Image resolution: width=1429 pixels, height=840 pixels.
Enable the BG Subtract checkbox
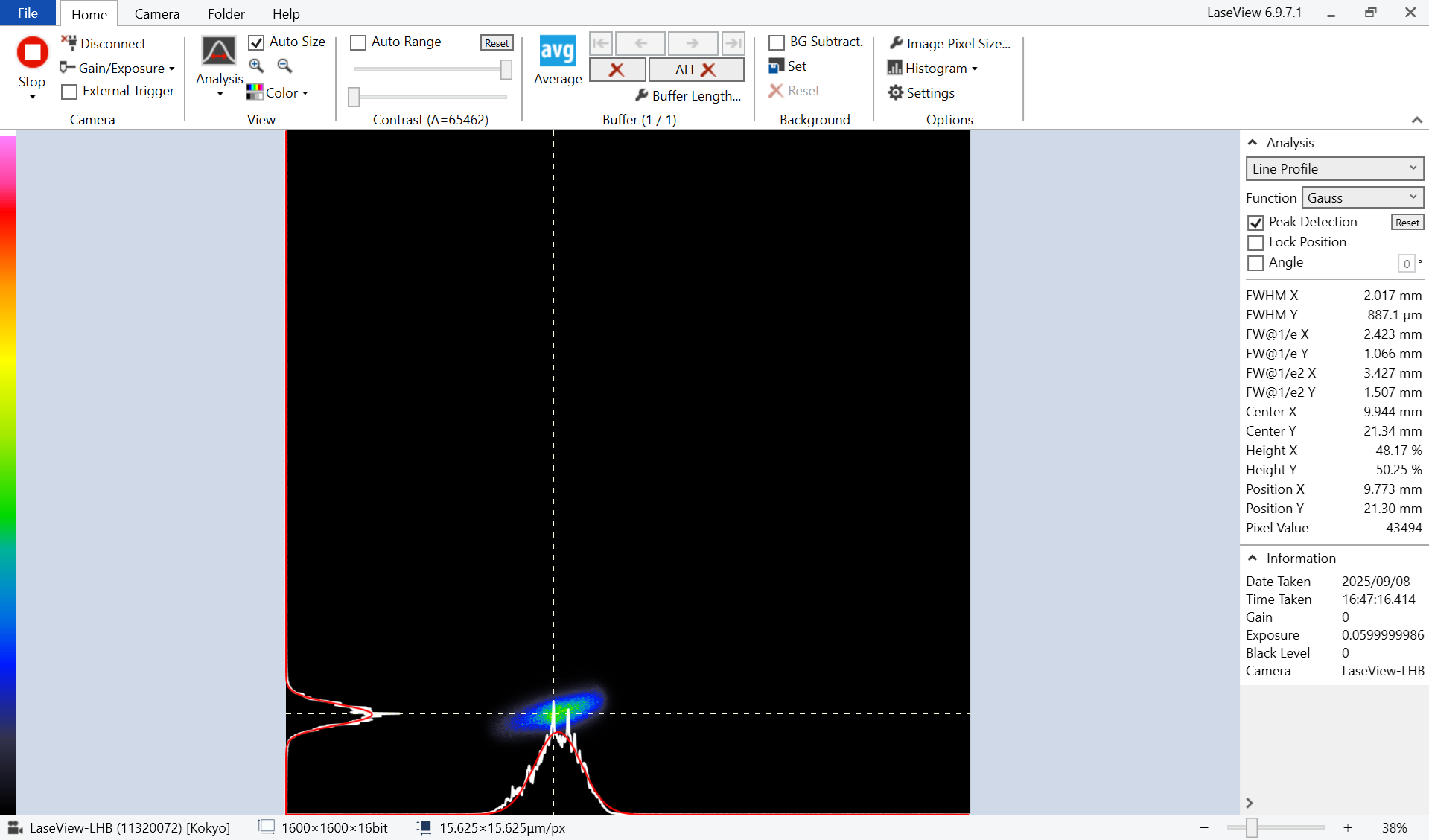click(x=777, y=42)
